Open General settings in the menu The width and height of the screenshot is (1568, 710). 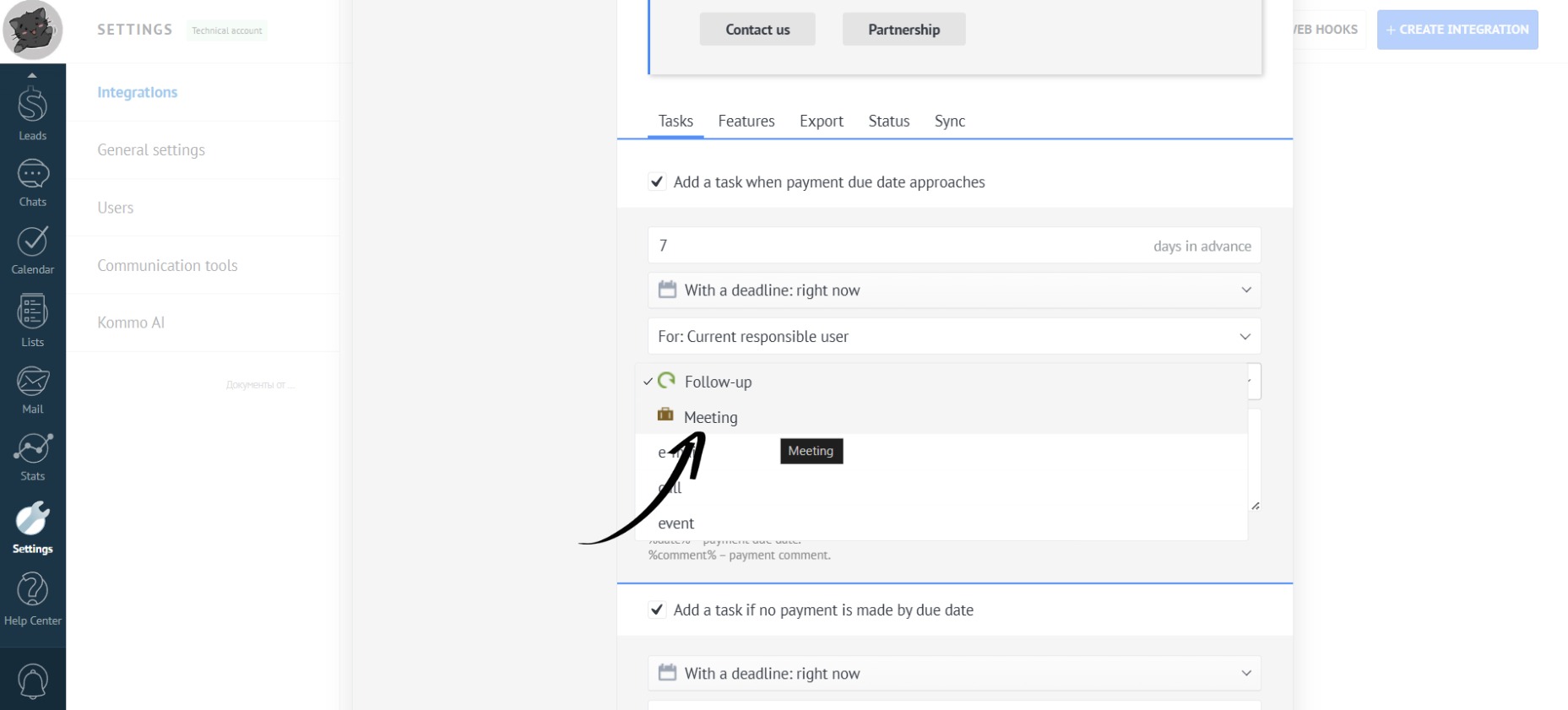(151, 150)
